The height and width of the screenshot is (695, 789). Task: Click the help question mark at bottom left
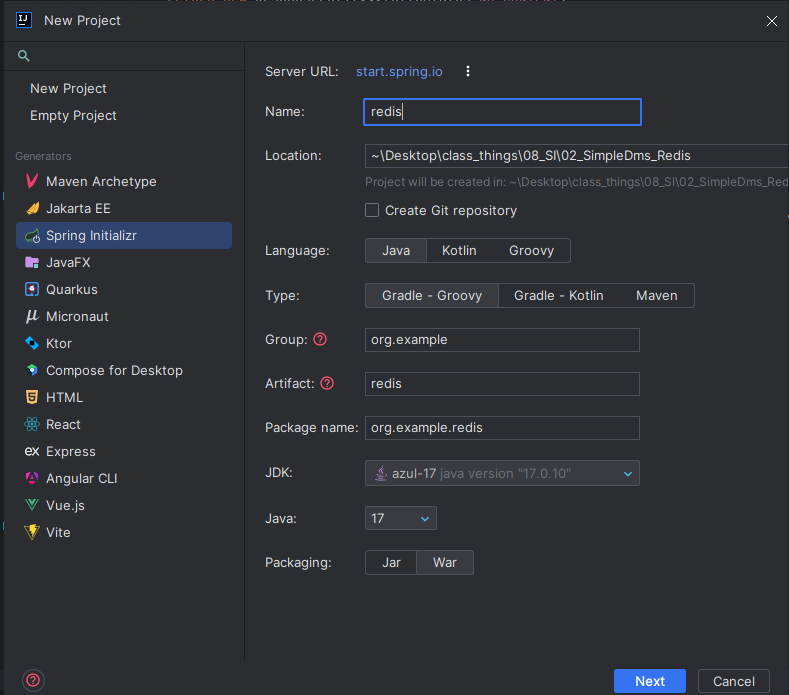[33, 680]
